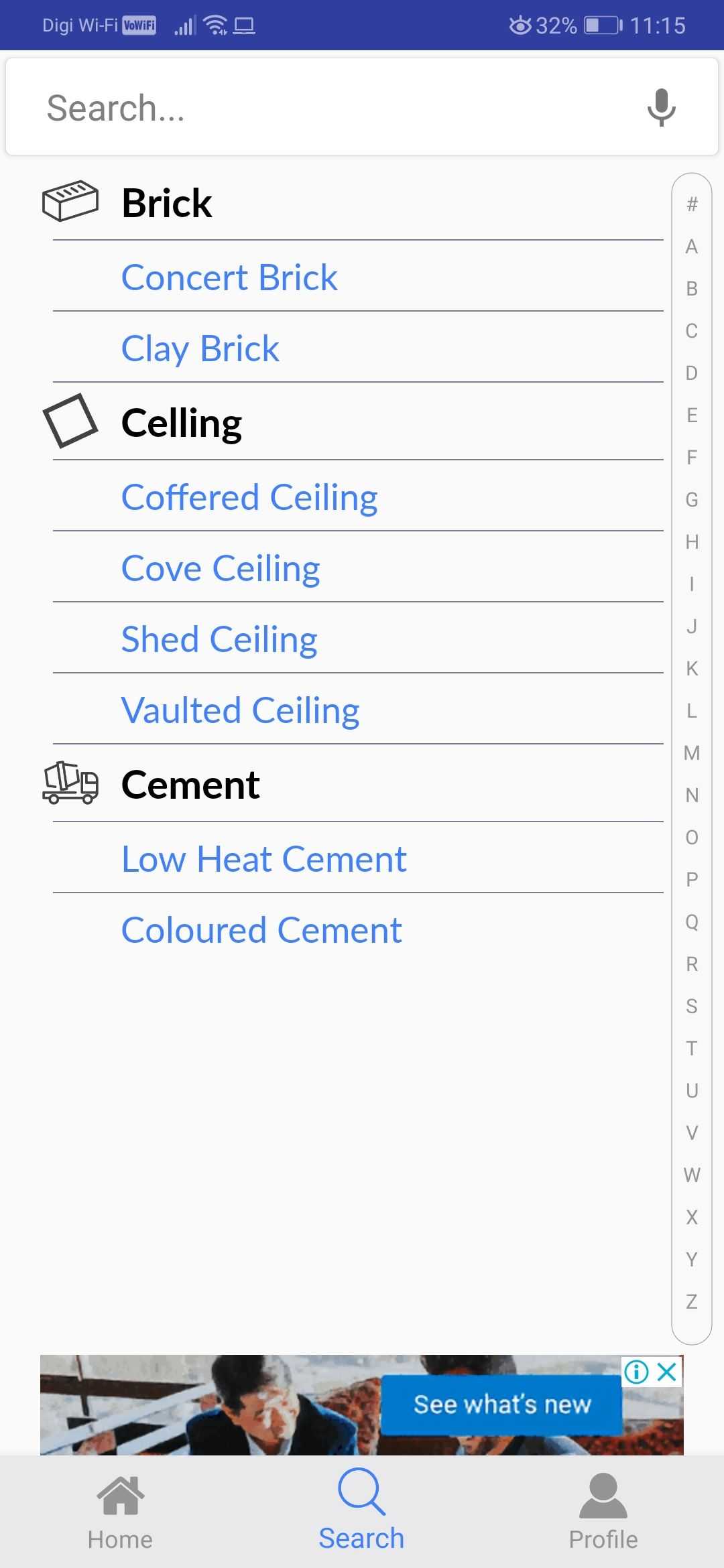The image size is (724, 1568).
Task: Open Concert Brick details
Action: tap(229, 277)
